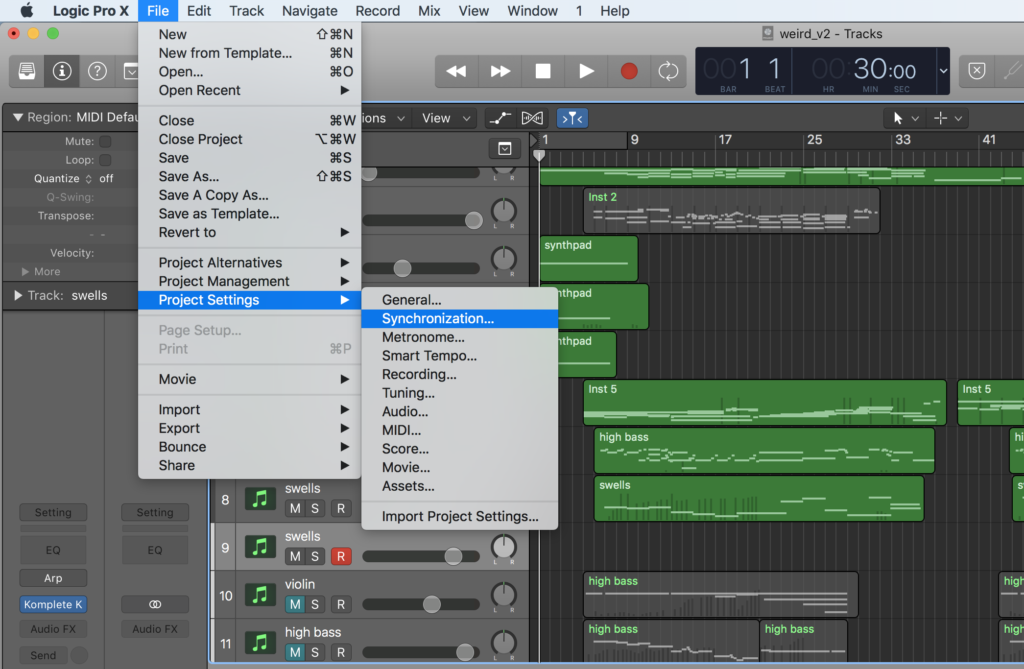Rewind the project with the transport button
The width and height of the screenshot is (1024, 669).
click(x=456, y=71)
